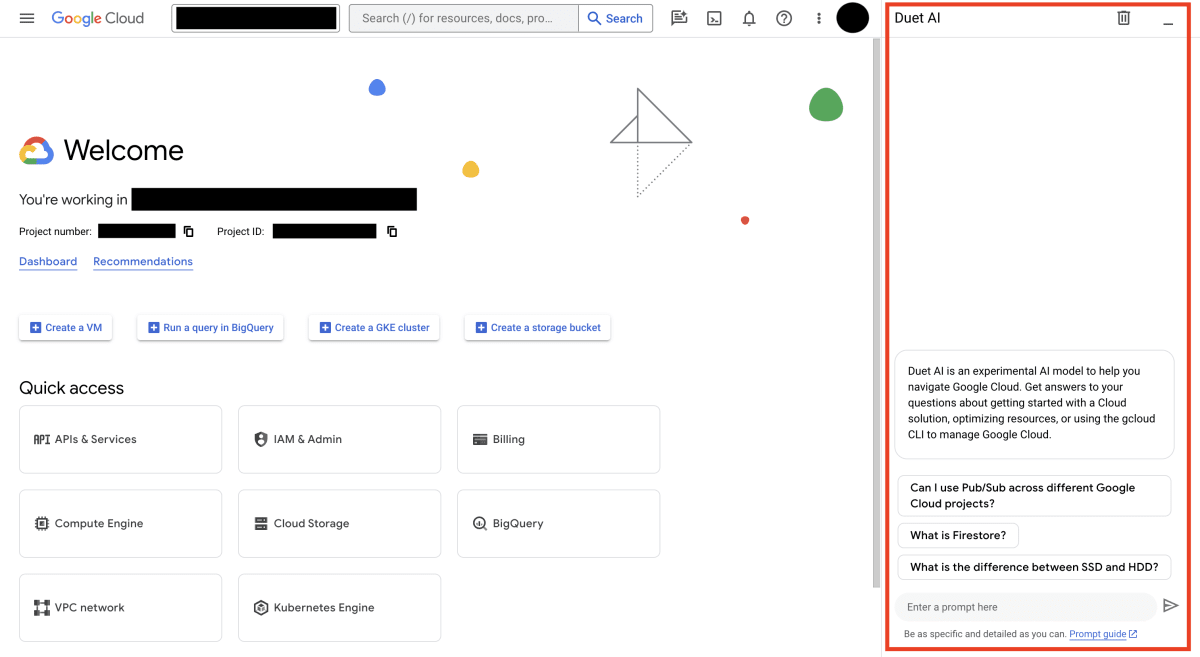Copy the project number
This screenshot has height=657, width=1200.
click(x=188, y=231)
